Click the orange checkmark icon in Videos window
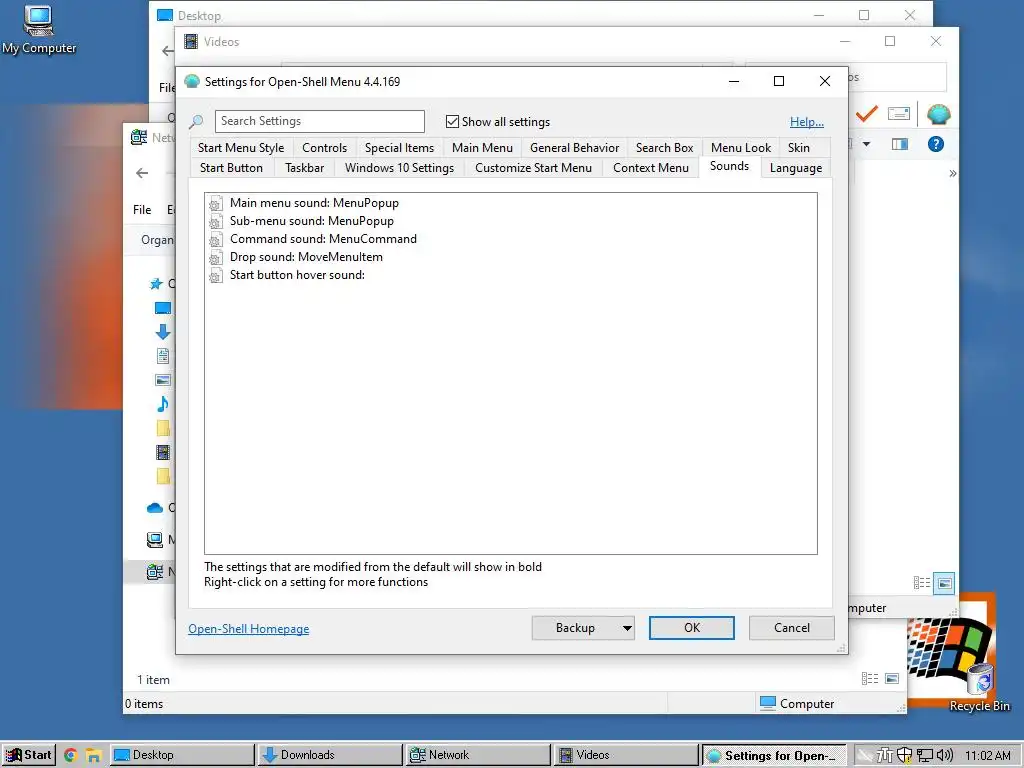The width and height of the screenshot is (1024, 768). click(867, 114)
